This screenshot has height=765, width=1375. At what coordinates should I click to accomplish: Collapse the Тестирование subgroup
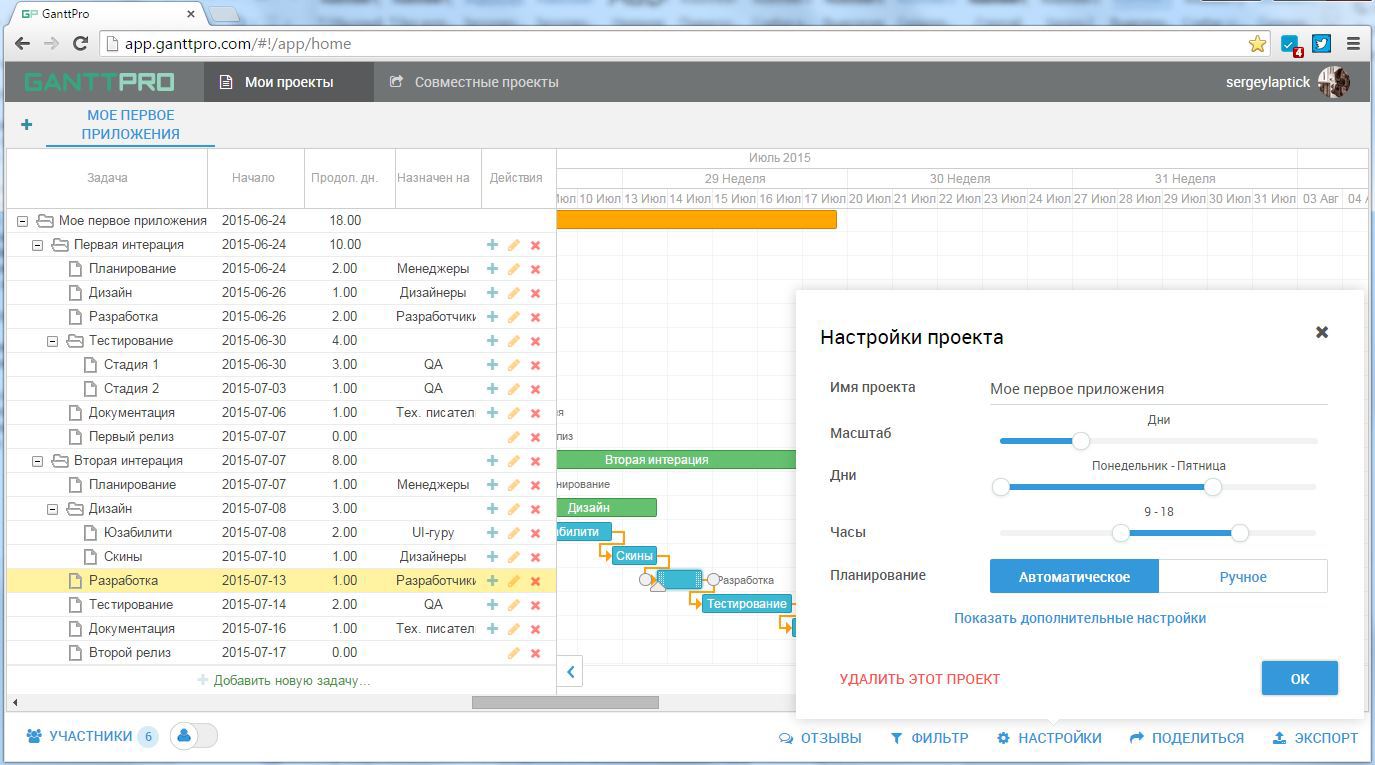click(53, 341)
